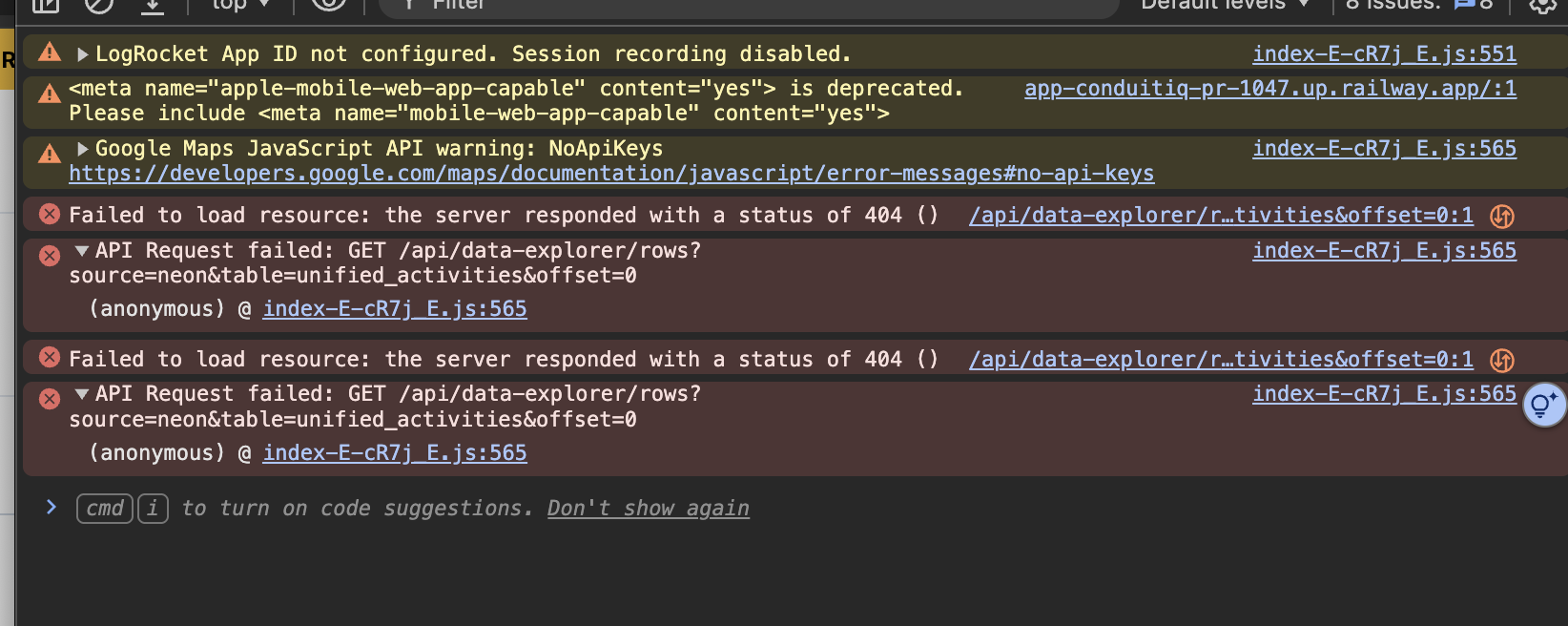
Task: Toggle the console sidebar panel icon
Action: (x=46, y=5)
